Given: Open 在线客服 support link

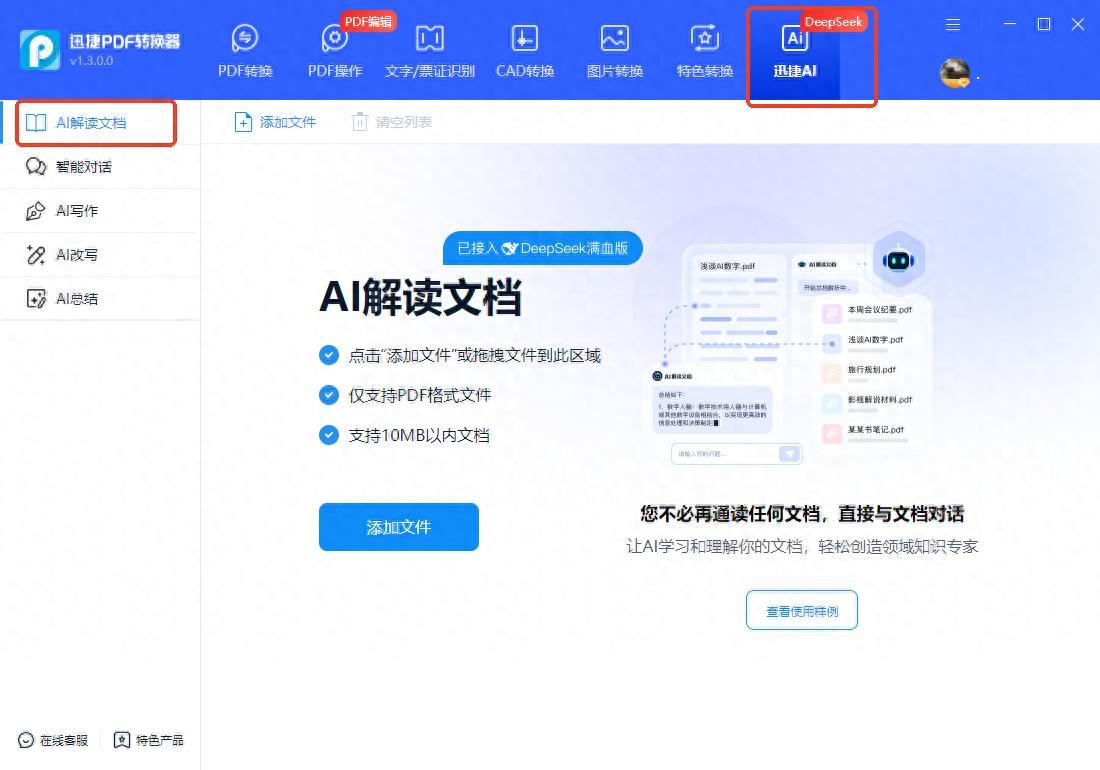Looking at the screenshot, I should tap(54, 740).
